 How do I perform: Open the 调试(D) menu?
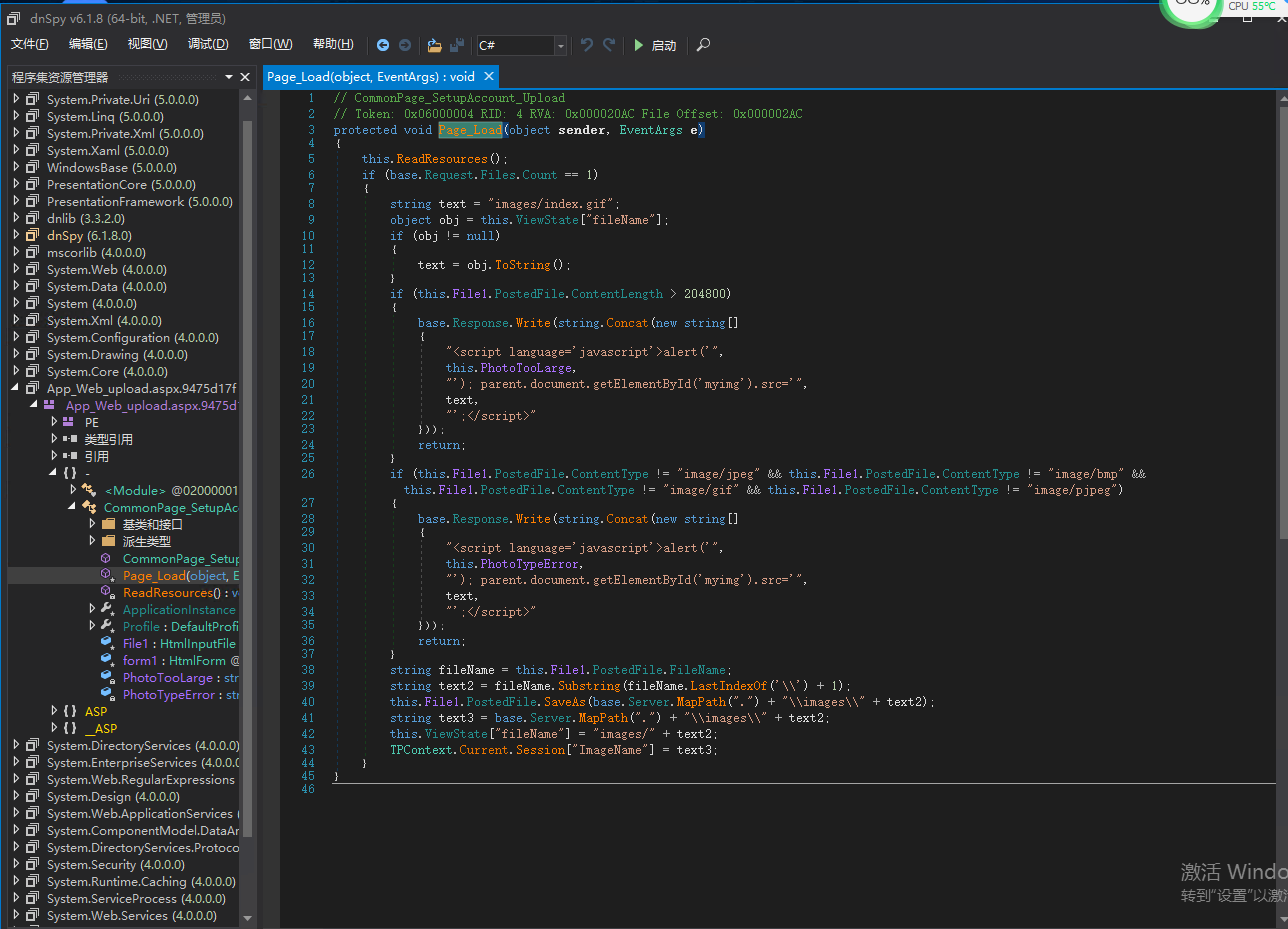[x=208, y=44]
